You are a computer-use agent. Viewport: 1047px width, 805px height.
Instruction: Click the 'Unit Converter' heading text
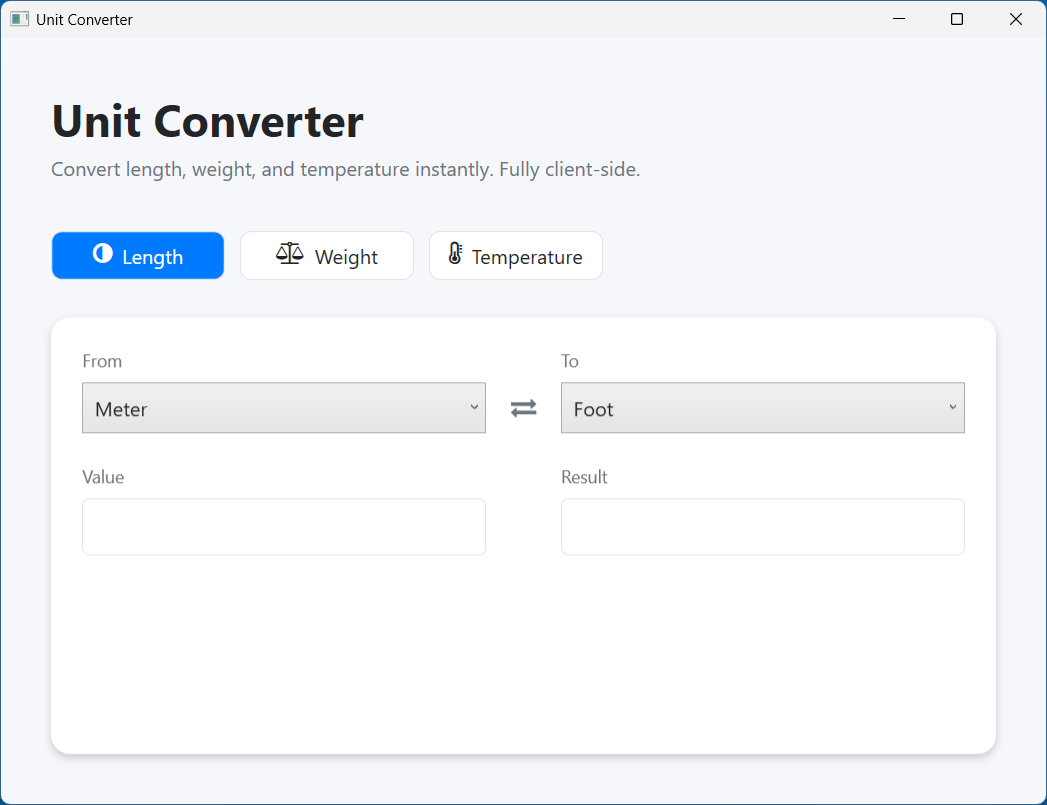pos(207,121)
